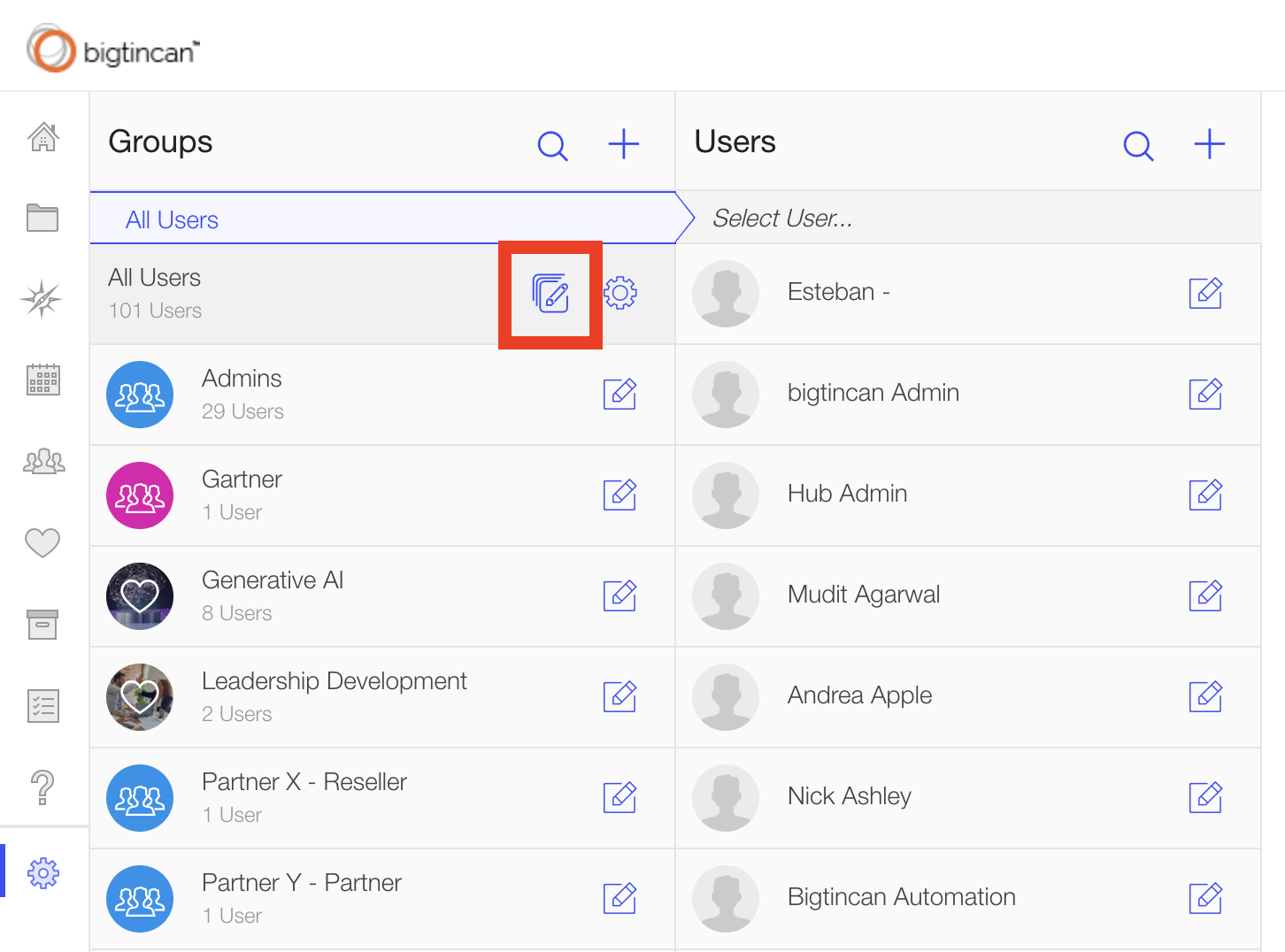Click the Gartner group avatar

point(140,495)
